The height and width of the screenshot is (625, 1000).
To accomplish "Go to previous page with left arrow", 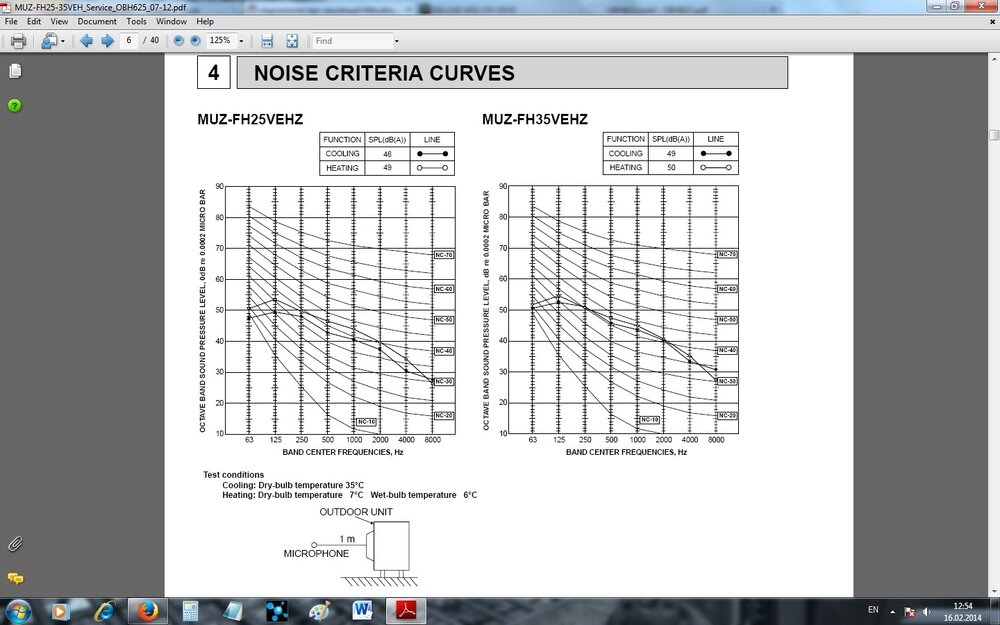I will [x=86, y=41].
